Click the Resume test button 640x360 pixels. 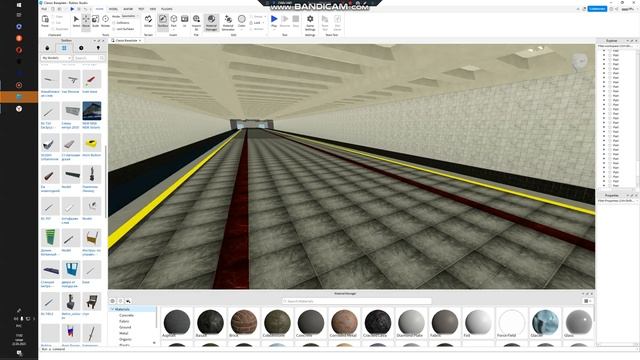pyautogui.click(x=285, y=21)
